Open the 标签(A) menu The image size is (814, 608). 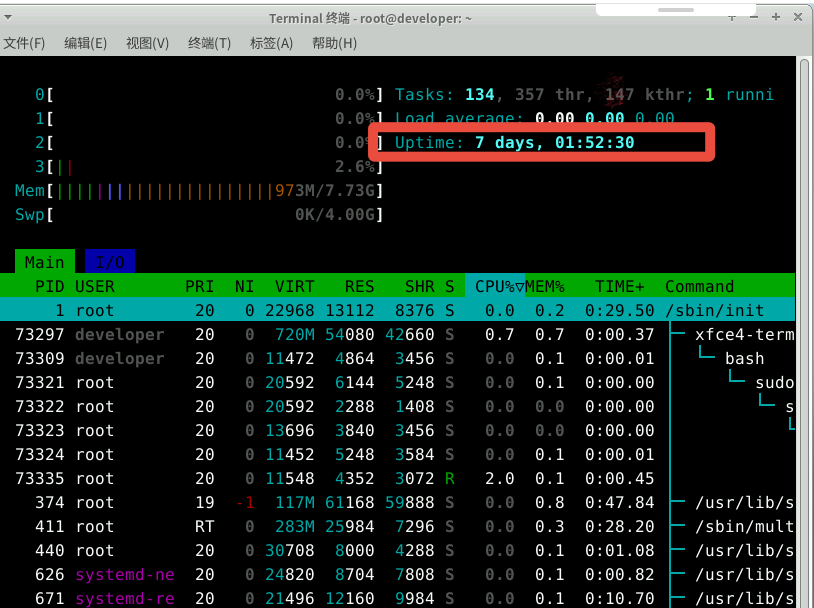[271, 43]
